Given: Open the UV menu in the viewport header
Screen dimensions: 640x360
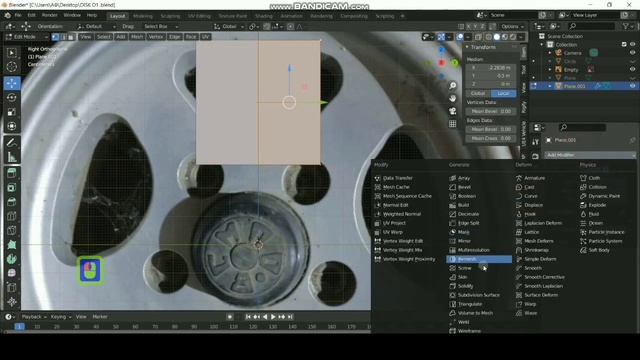Looking at the screenshot, I should (205, 37).
